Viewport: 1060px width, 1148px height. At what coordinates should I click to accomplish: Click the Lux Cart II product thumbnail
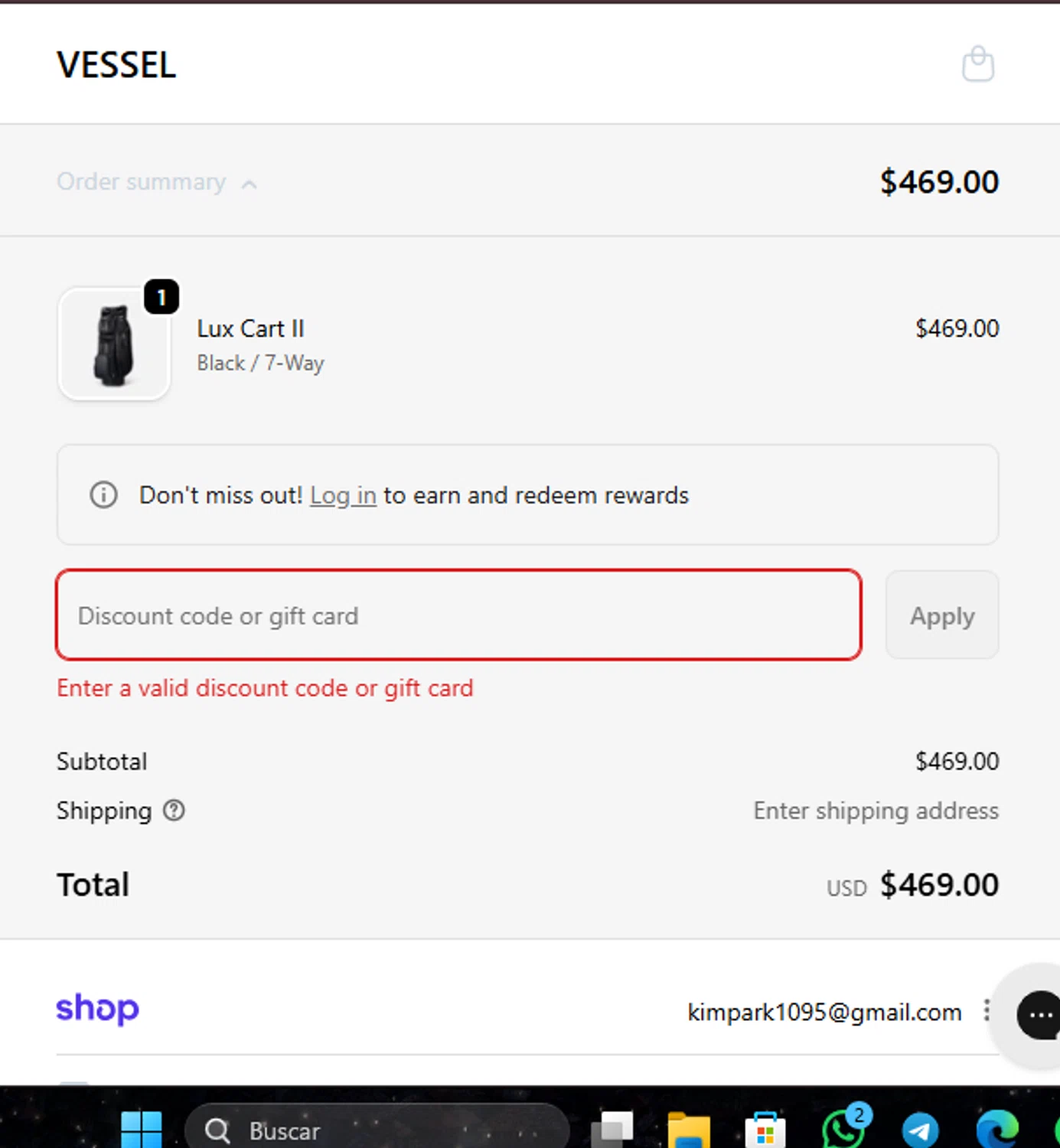[114, 344]
